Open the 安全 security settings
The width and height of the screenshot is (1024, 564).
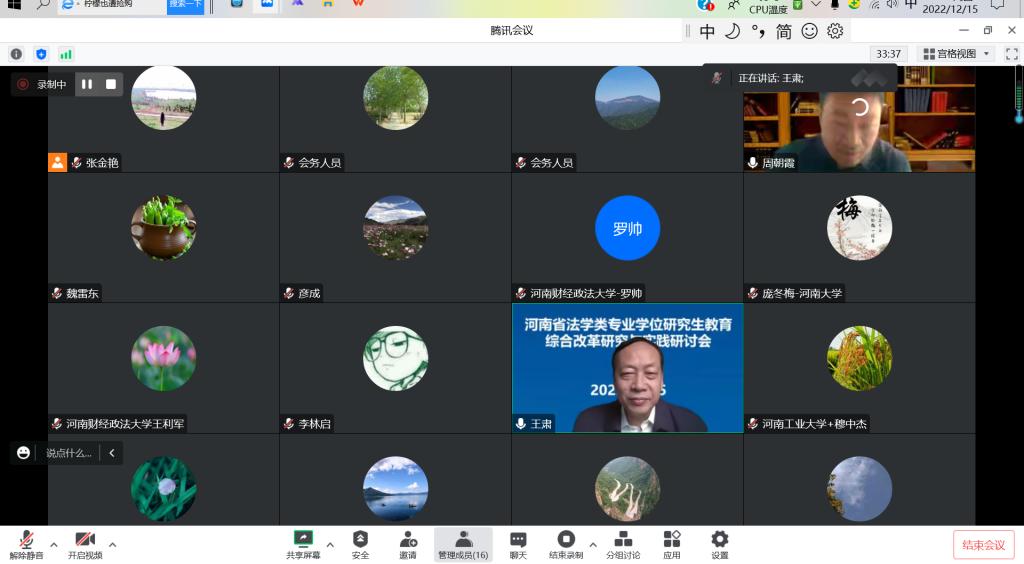[360, 544]
